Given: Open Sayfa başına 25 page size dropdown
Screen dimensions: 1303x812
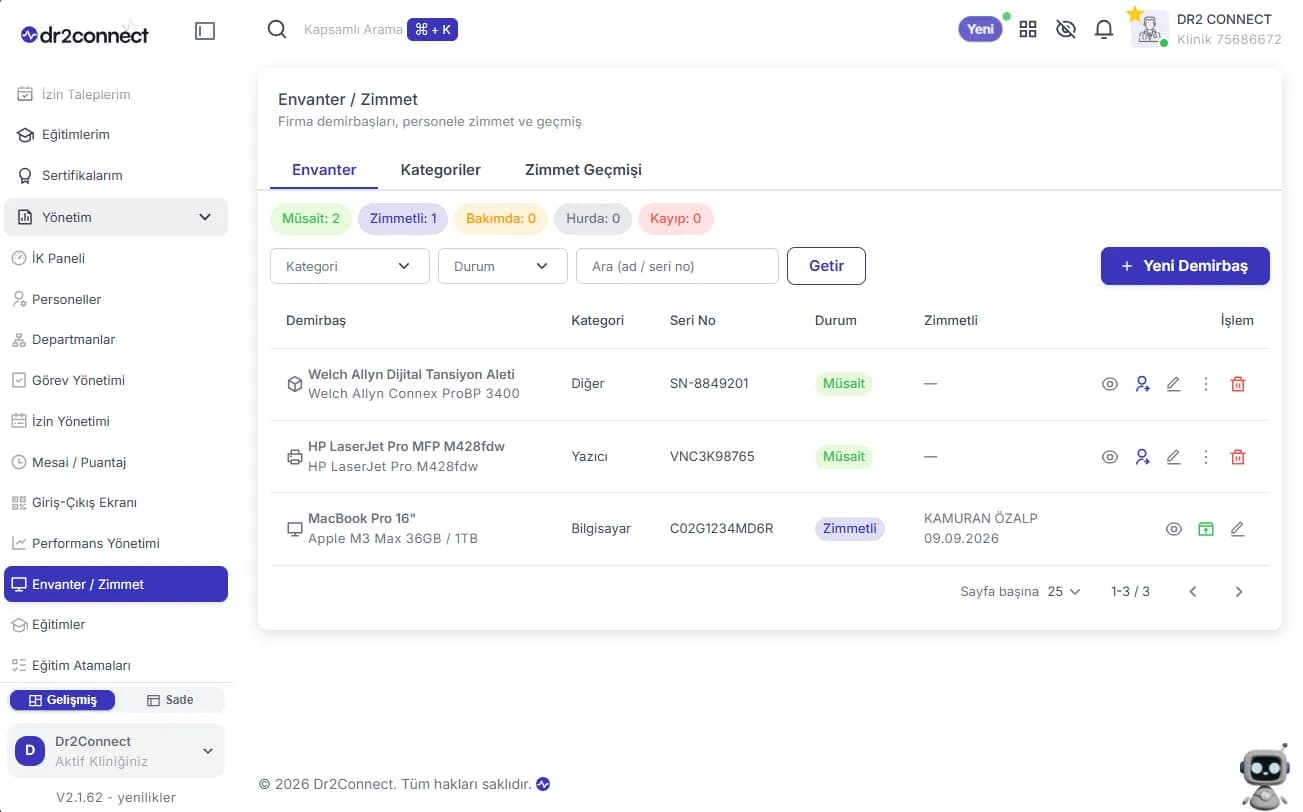Looking at the screenshot, I should pos(1064,591).
